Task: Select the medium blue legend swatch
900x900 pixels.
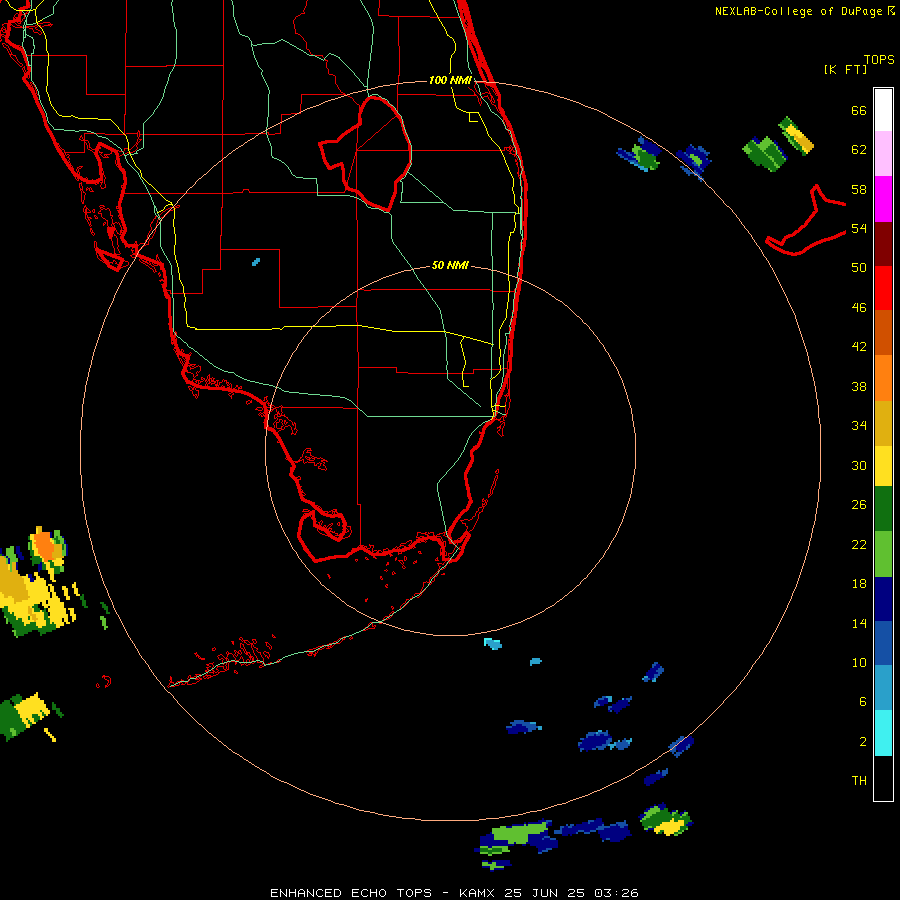Action: point(883,643)
